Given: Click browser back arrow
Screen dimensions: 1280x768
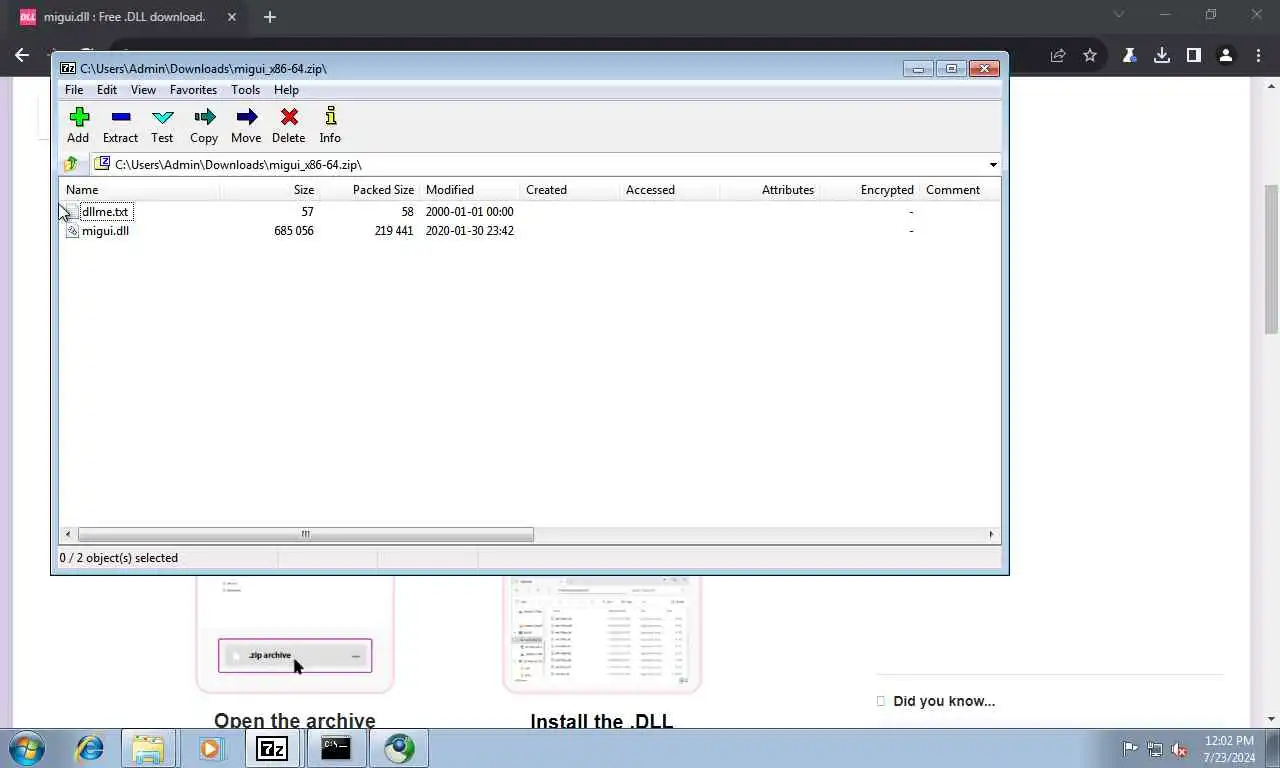Looking at the screenshot, I should pyautogui.click(x=22, y=56).
